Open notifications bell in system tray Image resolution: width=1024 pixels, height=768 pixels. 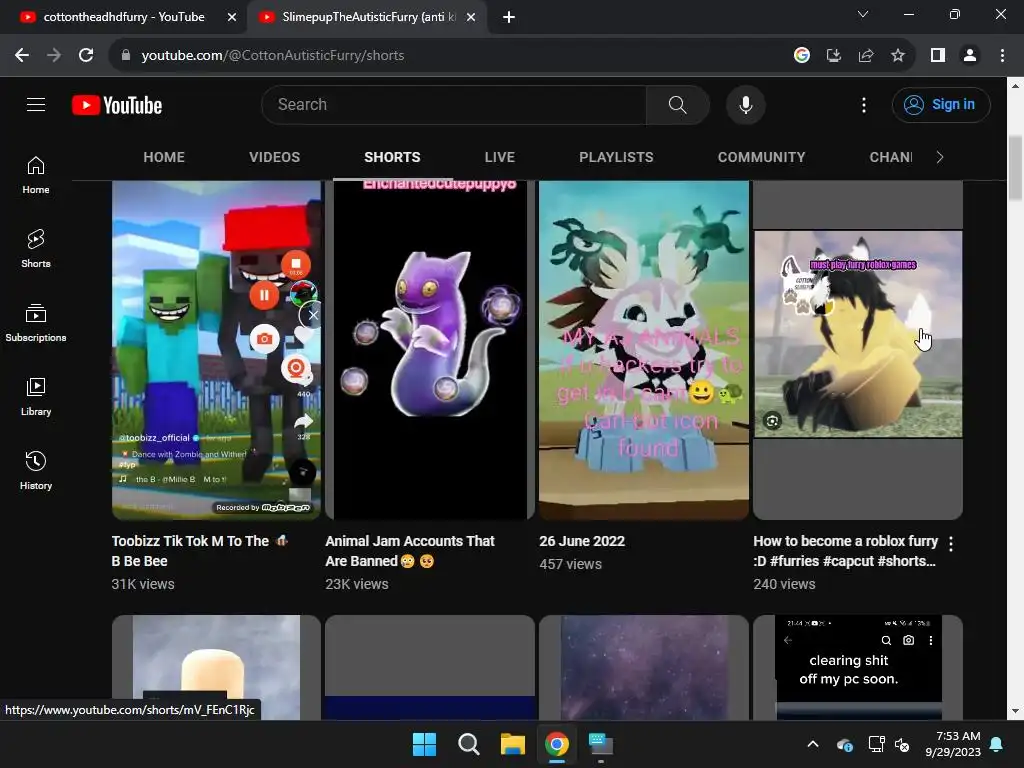coord(997,744)
